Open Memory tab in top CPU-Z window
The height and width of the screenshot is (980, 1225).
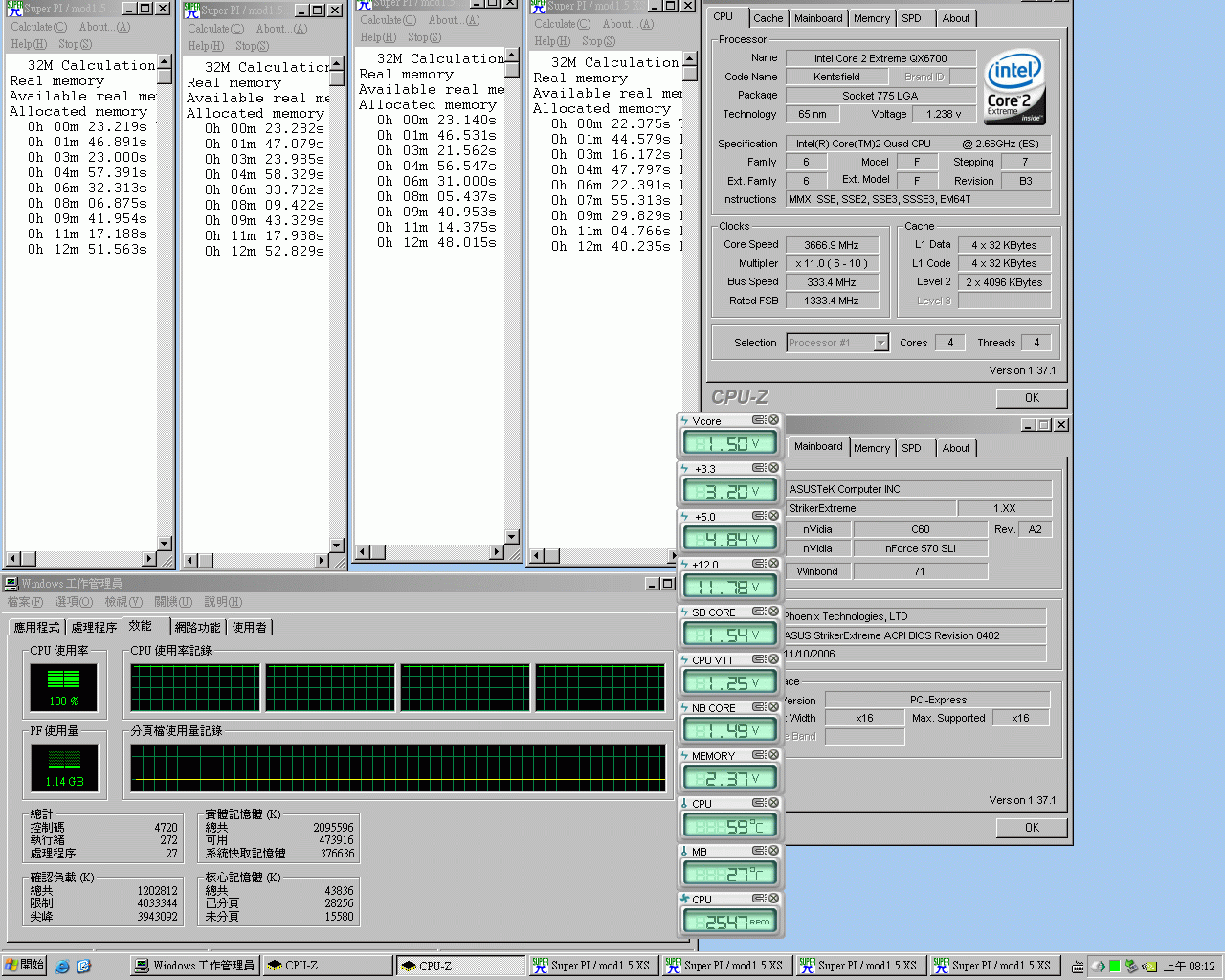click(x=872, y=18)
